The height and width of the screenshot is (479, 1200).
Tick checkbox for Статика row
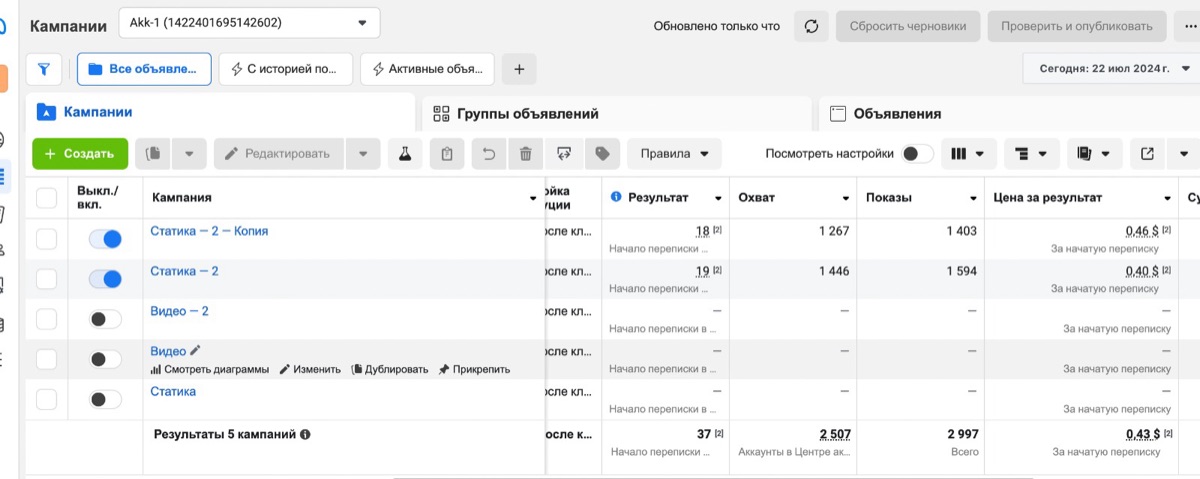[x=46, y=399]
